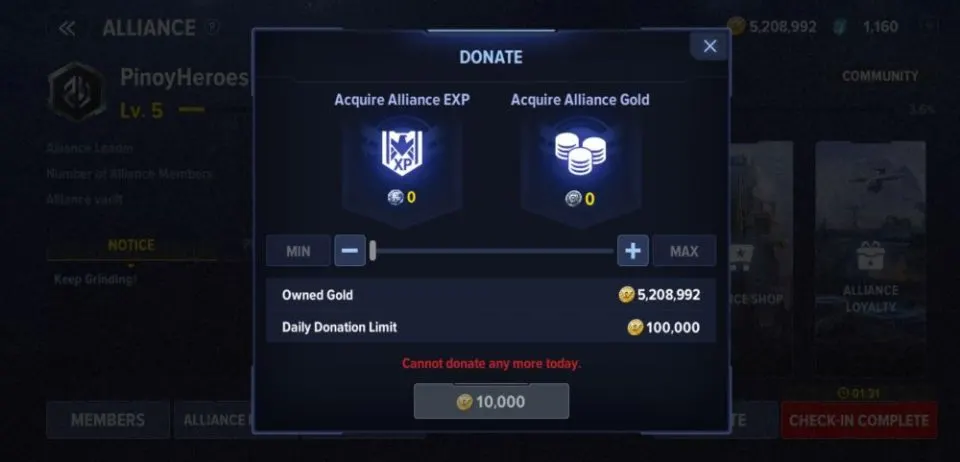
Task: Click the Owned Gold coin icon
Action: 626,295
